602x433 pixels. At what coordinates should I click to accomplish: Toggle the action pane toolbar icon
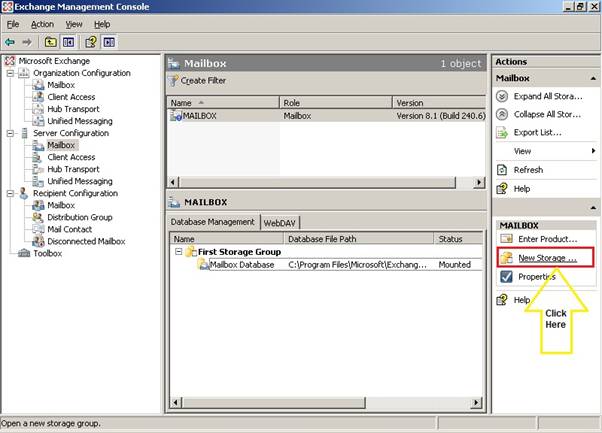pyautogui.click(x=109, y=41)
